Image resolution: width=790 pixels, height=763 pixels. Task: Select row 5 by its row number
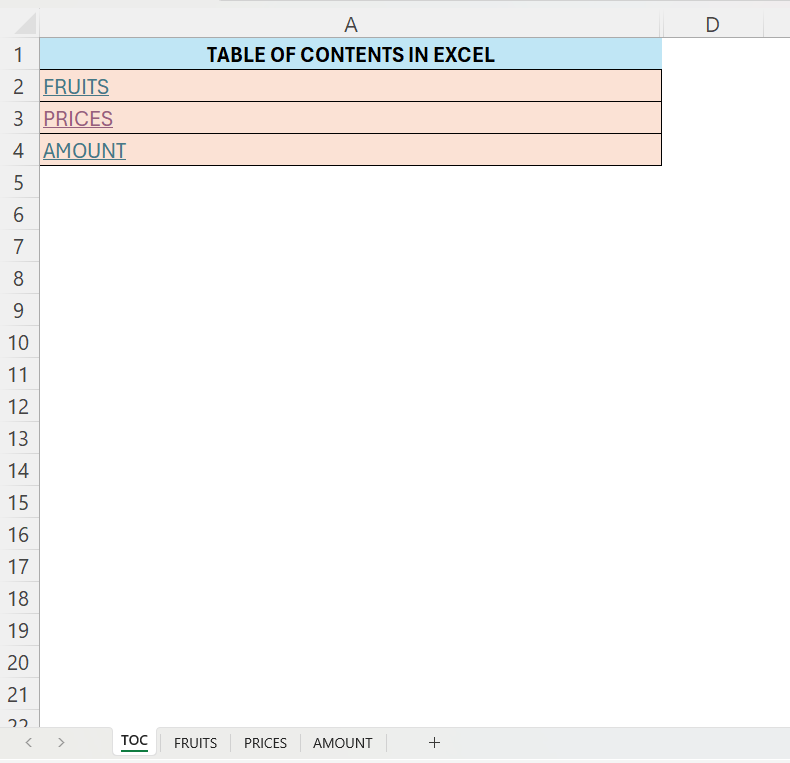19,183
